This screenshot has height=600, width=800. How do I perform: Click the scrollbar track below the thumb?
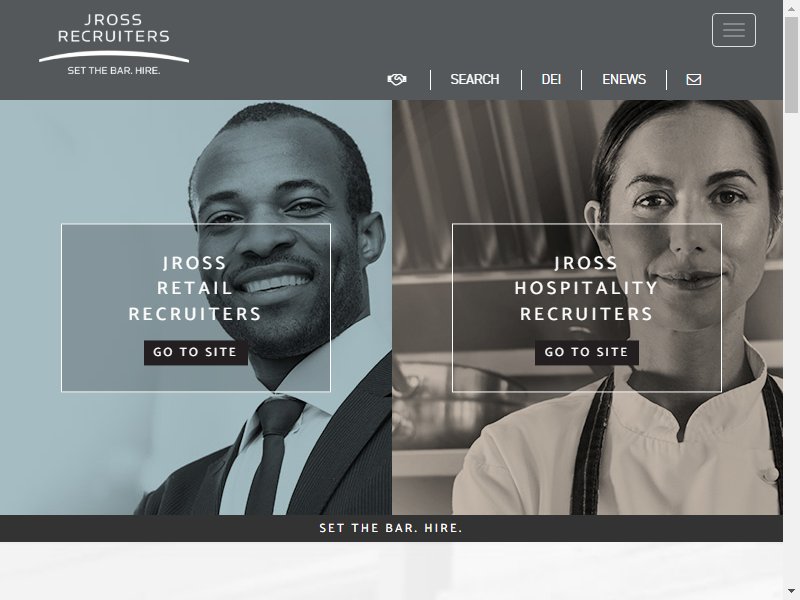point(791,347)
